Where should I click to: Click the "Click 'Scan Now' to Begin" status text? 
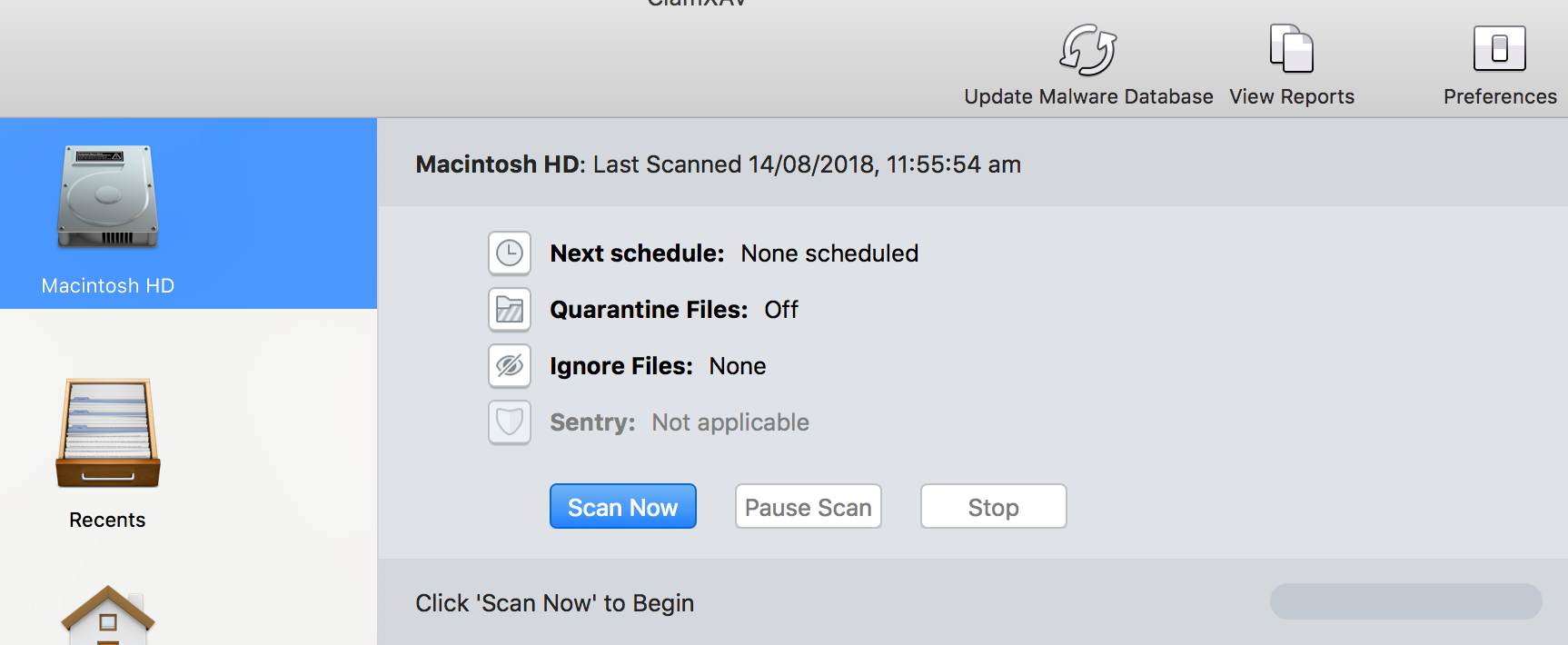coord(554,603)
